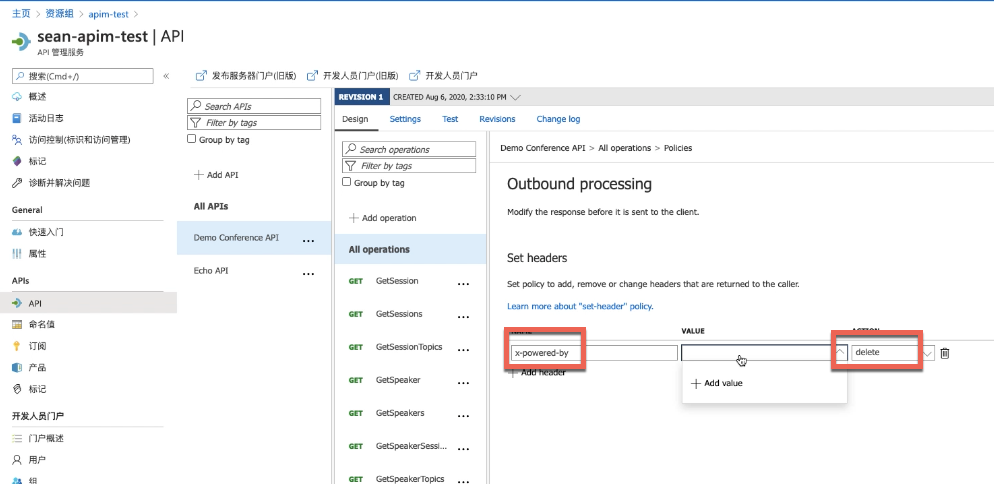Select API item in APIs section
Screen dimensions: 994x484
[88, 303]
